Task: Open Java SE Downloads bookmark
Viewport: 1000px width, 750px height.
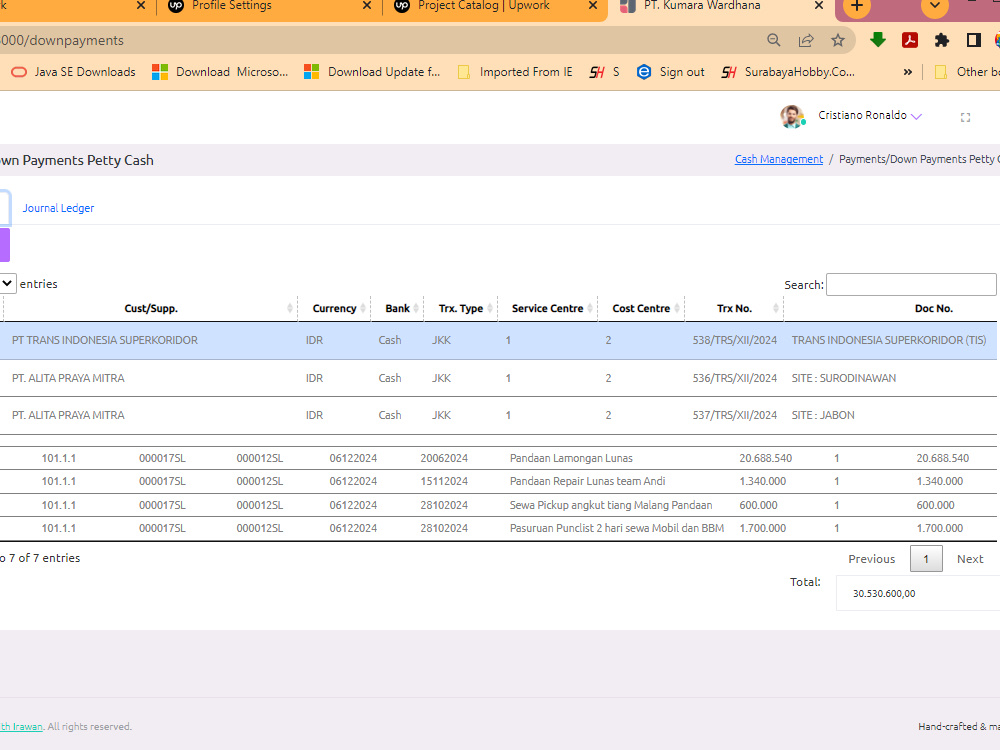Action: point(74,72)
